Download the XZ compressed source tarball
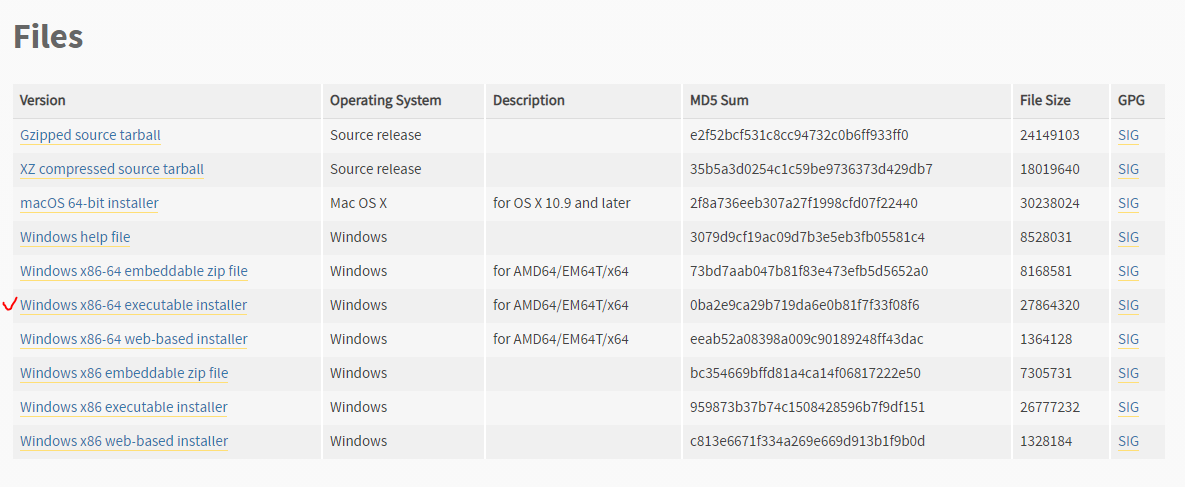The image size is (1185, 487). [112, 169]
